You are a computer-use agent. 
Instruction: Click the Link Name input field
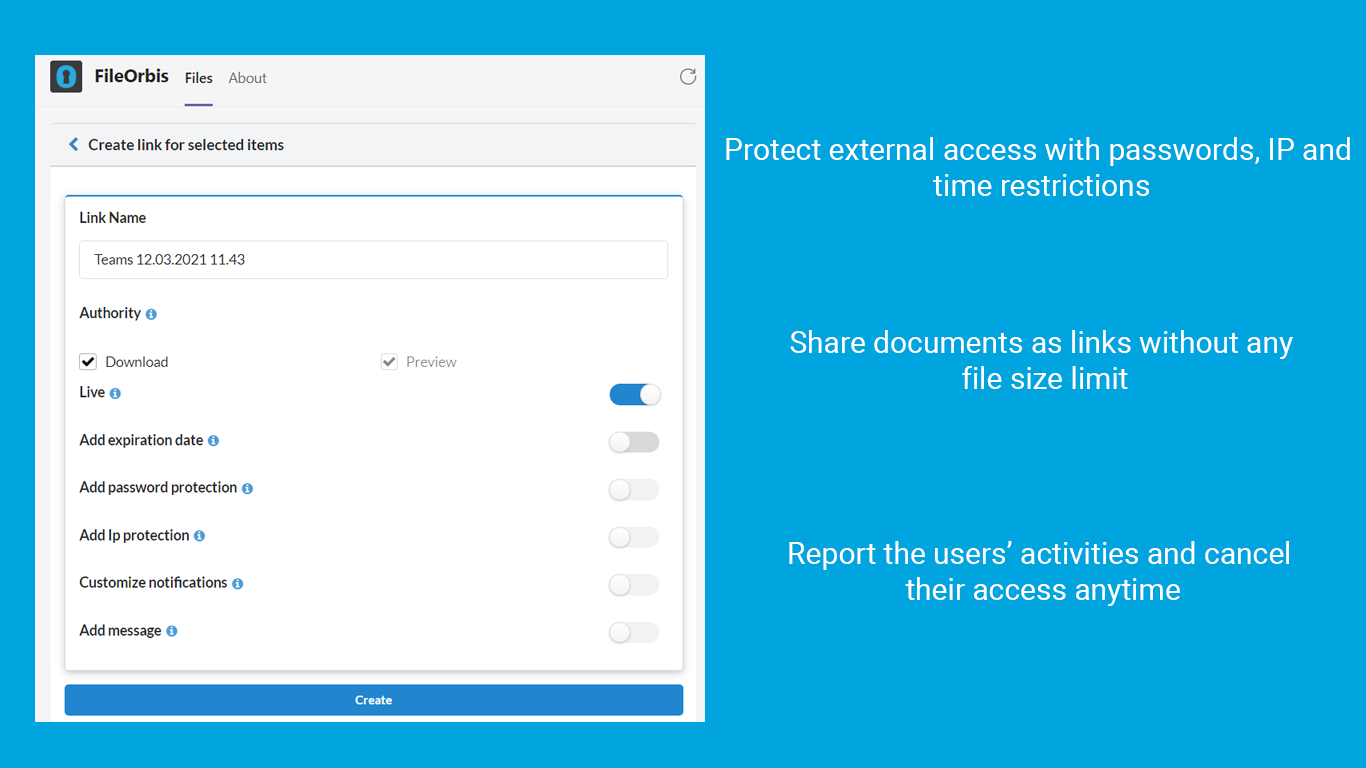(374, 260)
